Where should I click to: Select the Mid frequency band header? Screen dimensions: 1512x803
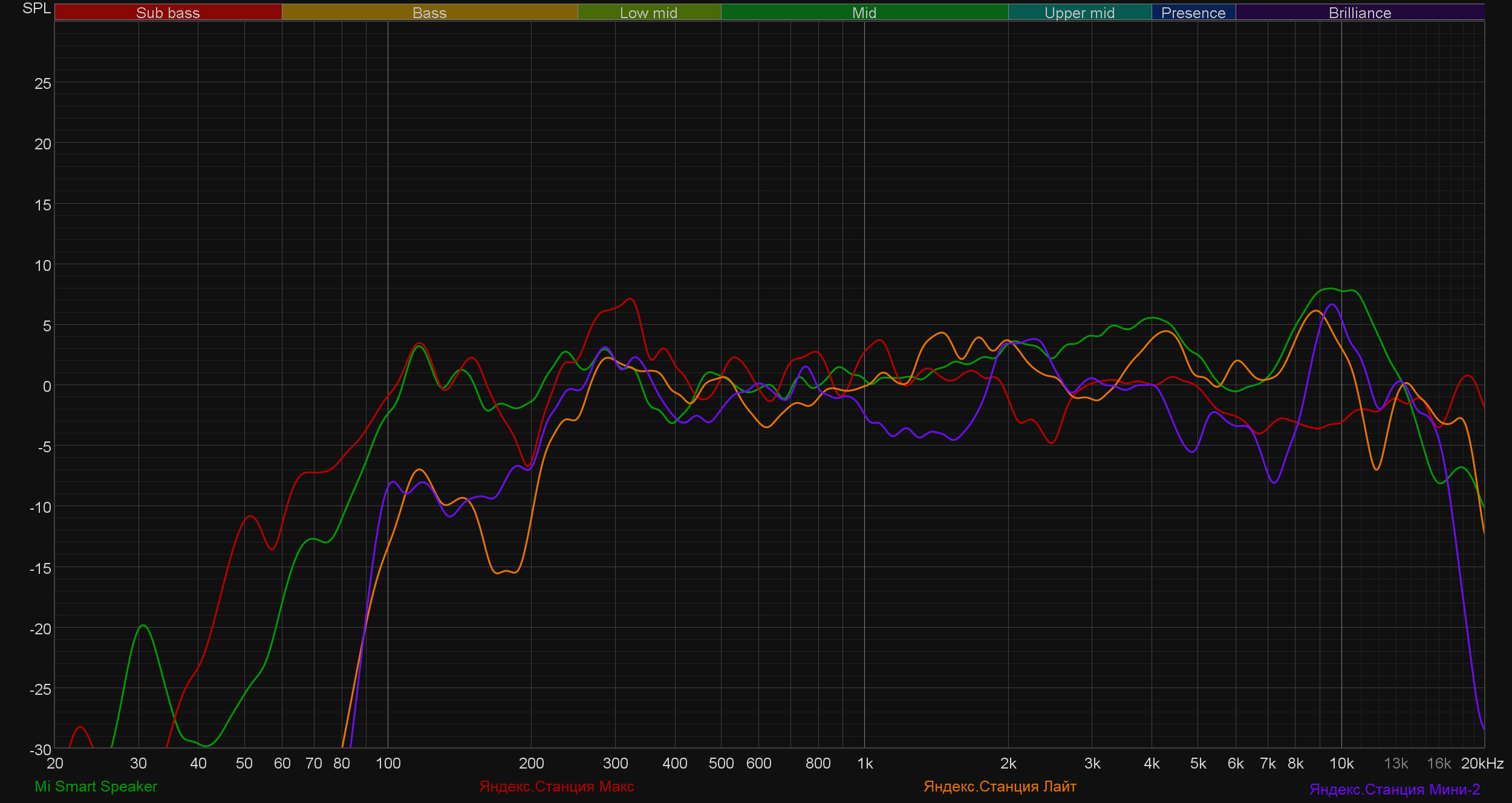tap(864, 13)
